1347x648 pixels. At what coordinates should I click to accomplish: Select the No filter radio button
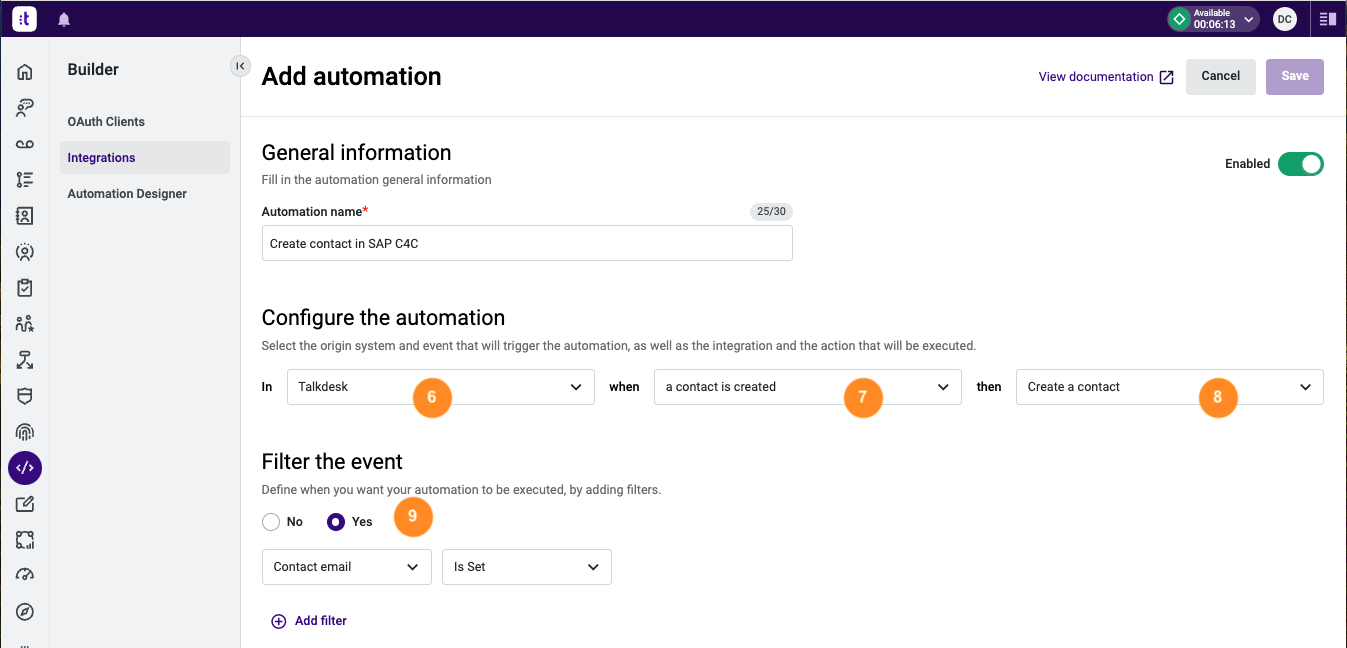point(271,522)
